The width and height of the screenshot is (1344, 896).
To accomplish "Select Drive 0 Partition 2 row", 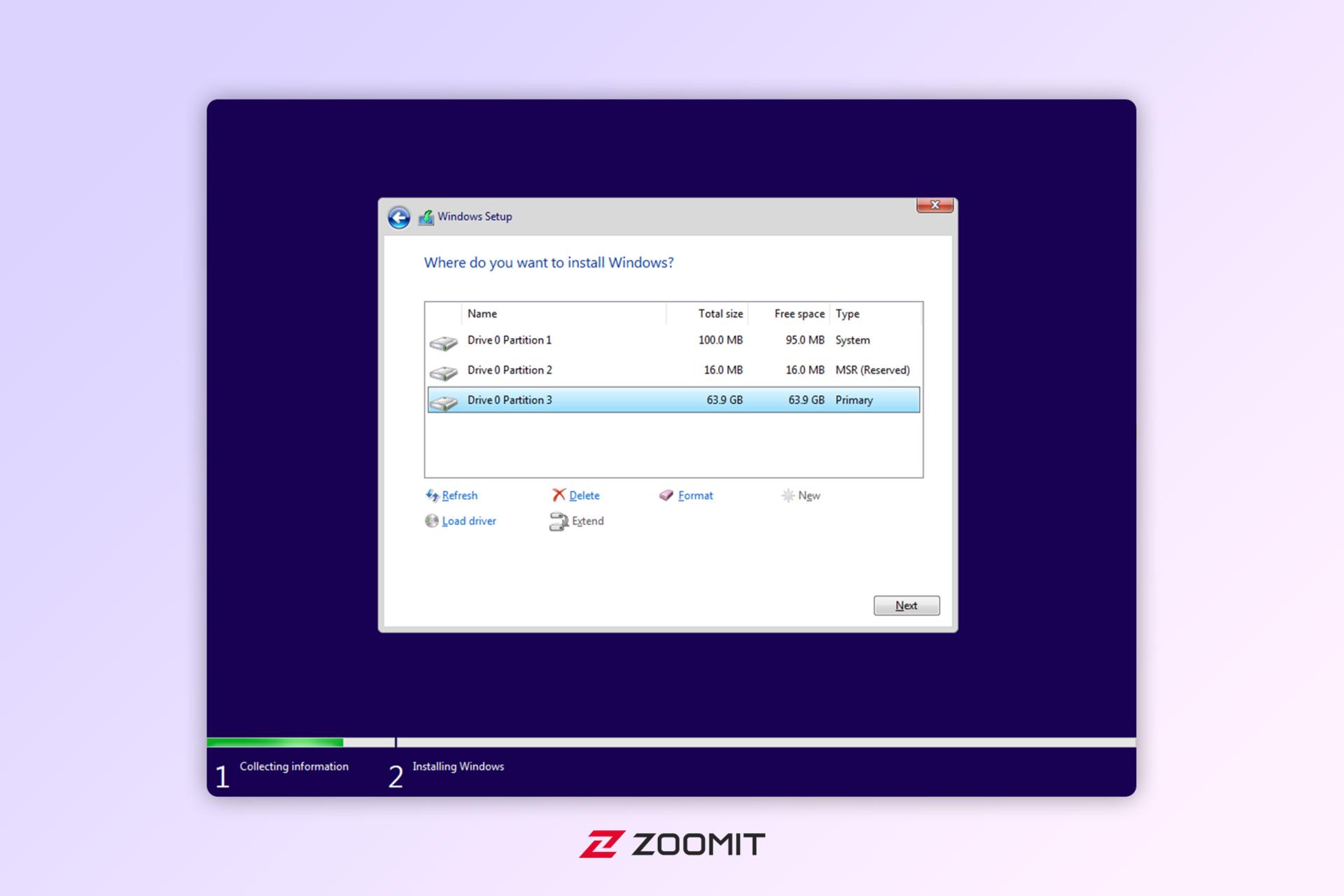I will pos(673,370).
